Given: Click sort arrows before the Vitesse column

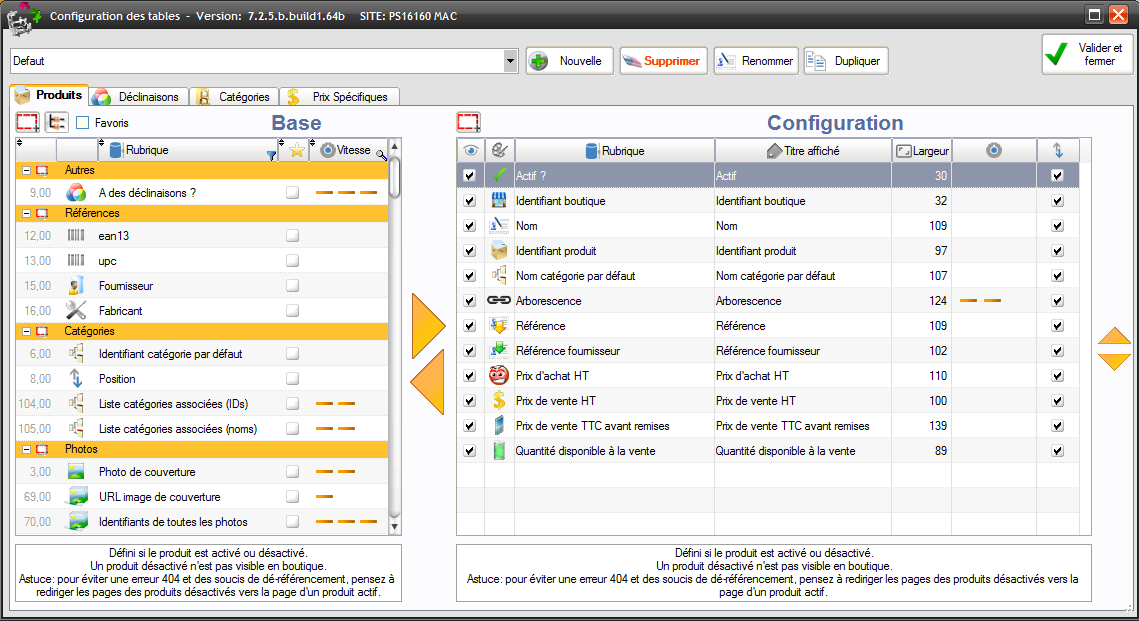Looking at the screenshot, I should coord(312,142).
